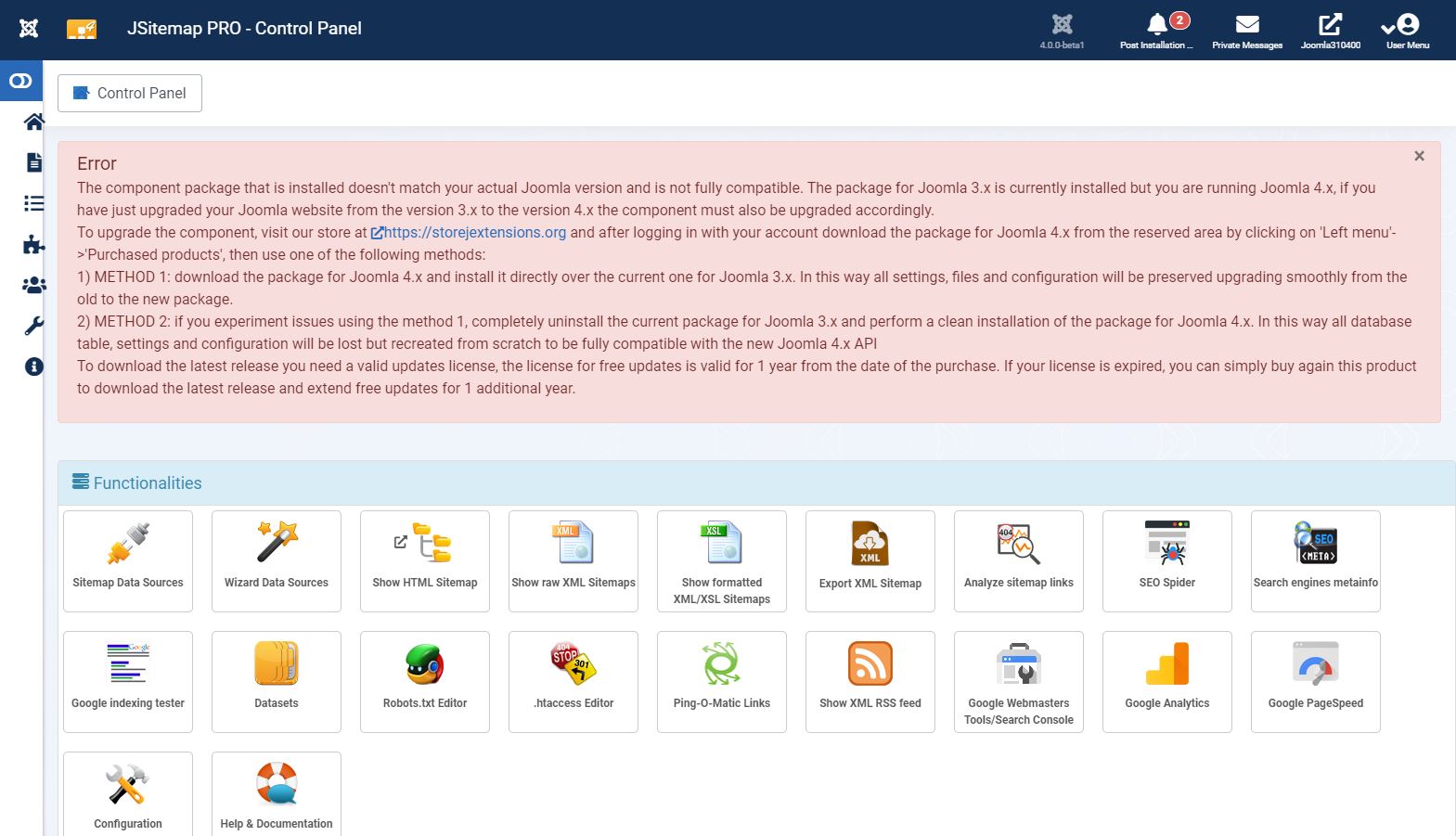Open Google Analytics
The height and width of the screenshot is (836, 1456).
pyautogui.click(x=1167, y=682)
